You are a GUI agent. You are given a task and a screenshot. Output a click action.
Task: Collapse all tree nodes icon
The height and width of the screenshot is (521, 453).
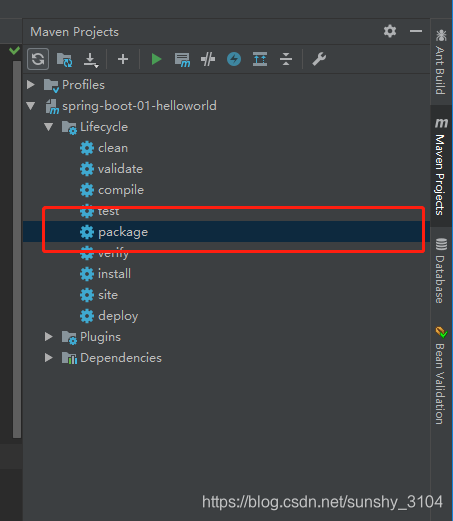[x=286, y=59]
